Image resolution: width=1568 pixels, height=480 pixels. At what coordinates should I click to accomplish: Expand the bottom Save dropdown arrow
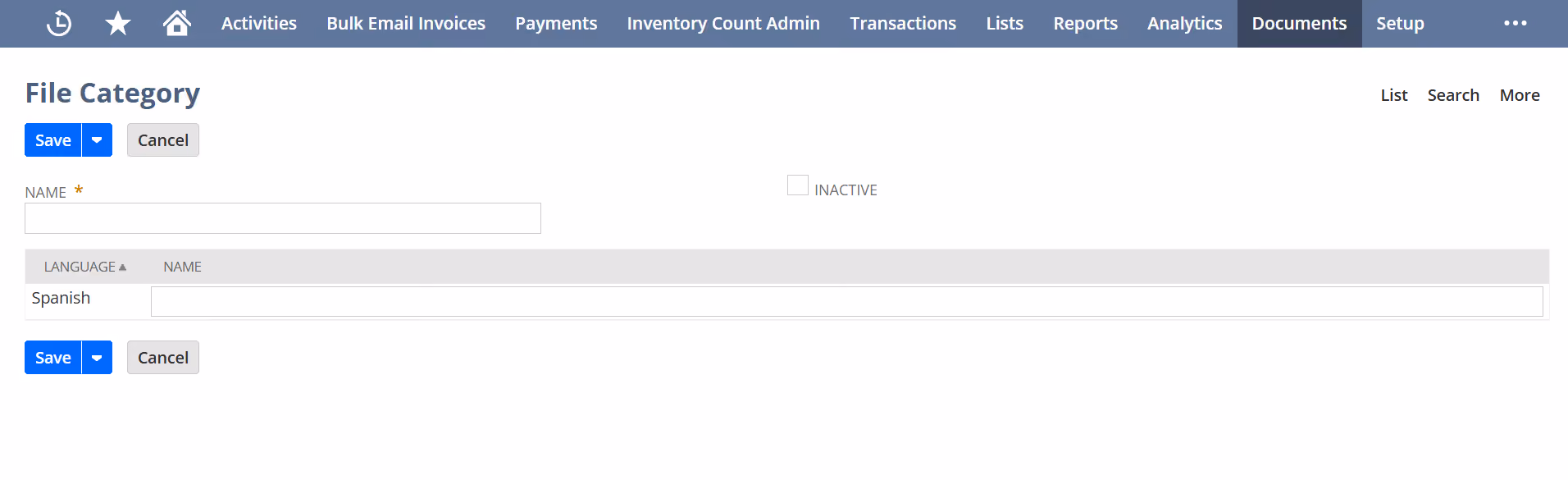[x=97, y=358]
